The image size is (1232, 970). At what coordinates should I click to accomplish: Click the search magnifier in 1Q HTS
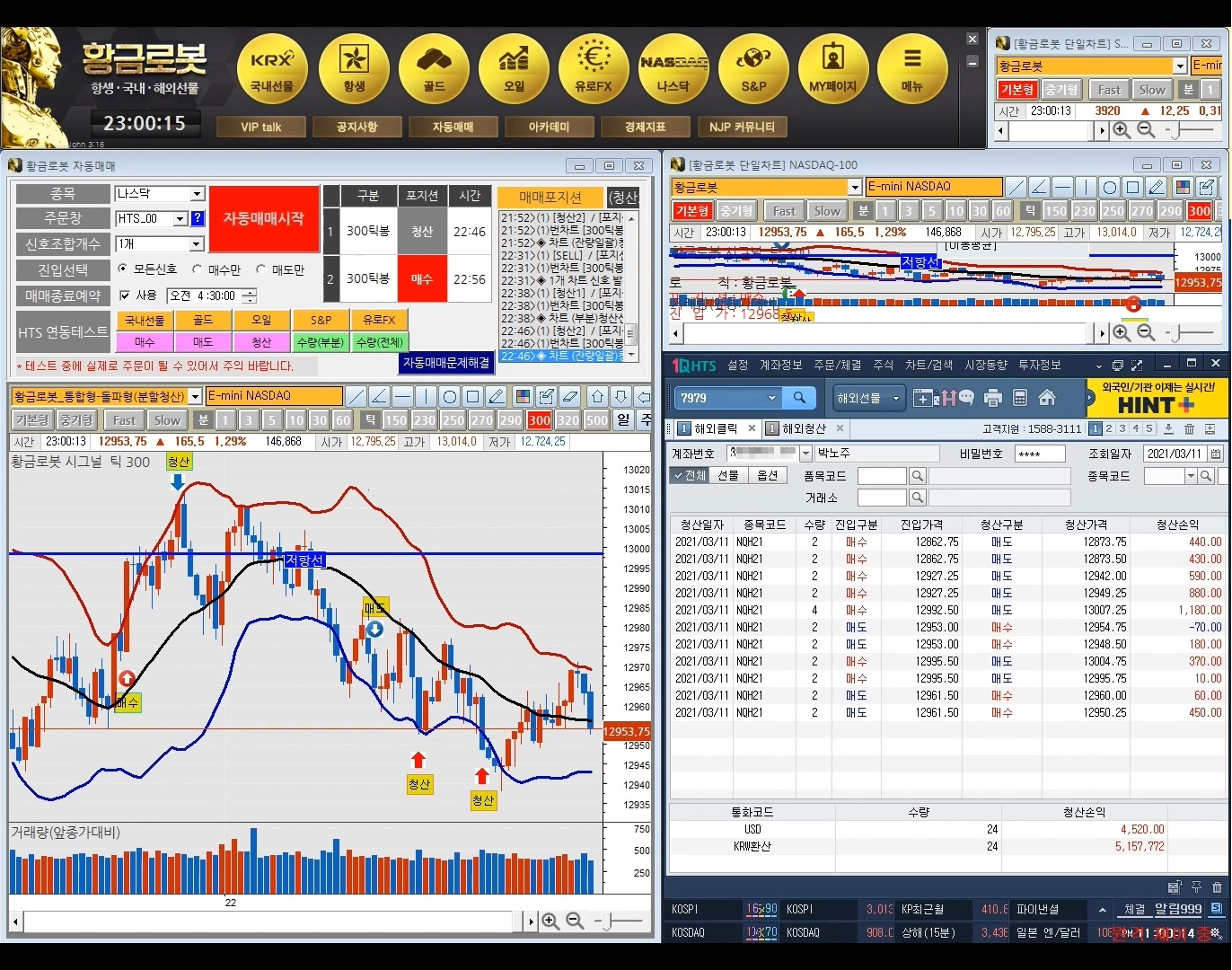[x=799, y=398]
